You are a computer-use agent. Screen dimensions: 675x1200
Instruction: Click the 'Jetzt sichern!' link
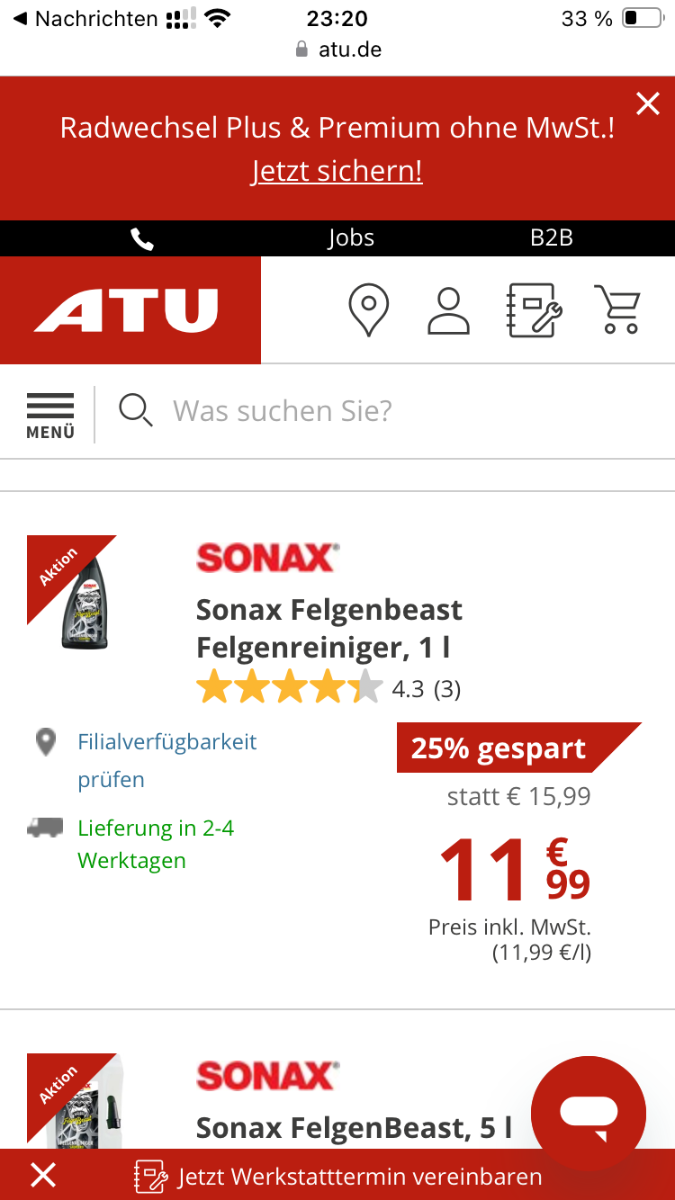pyautogui.click(x=337, y=171)
